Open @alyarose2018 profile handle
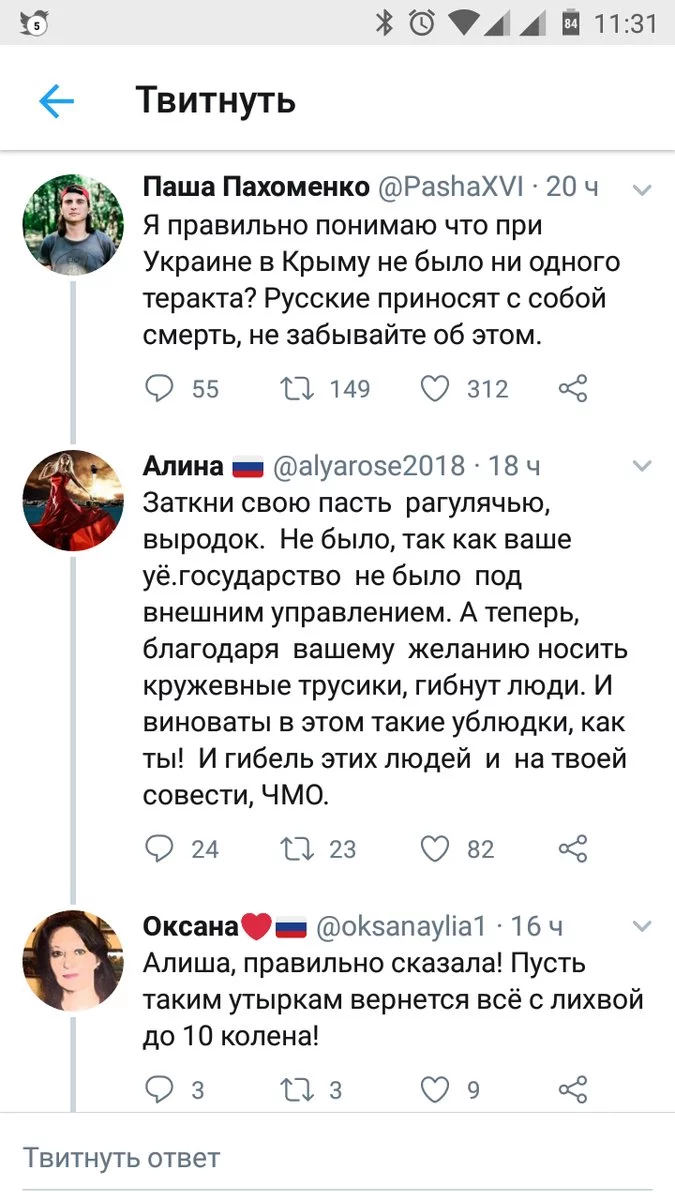The image size is (675, 1200). coord(368,466)
